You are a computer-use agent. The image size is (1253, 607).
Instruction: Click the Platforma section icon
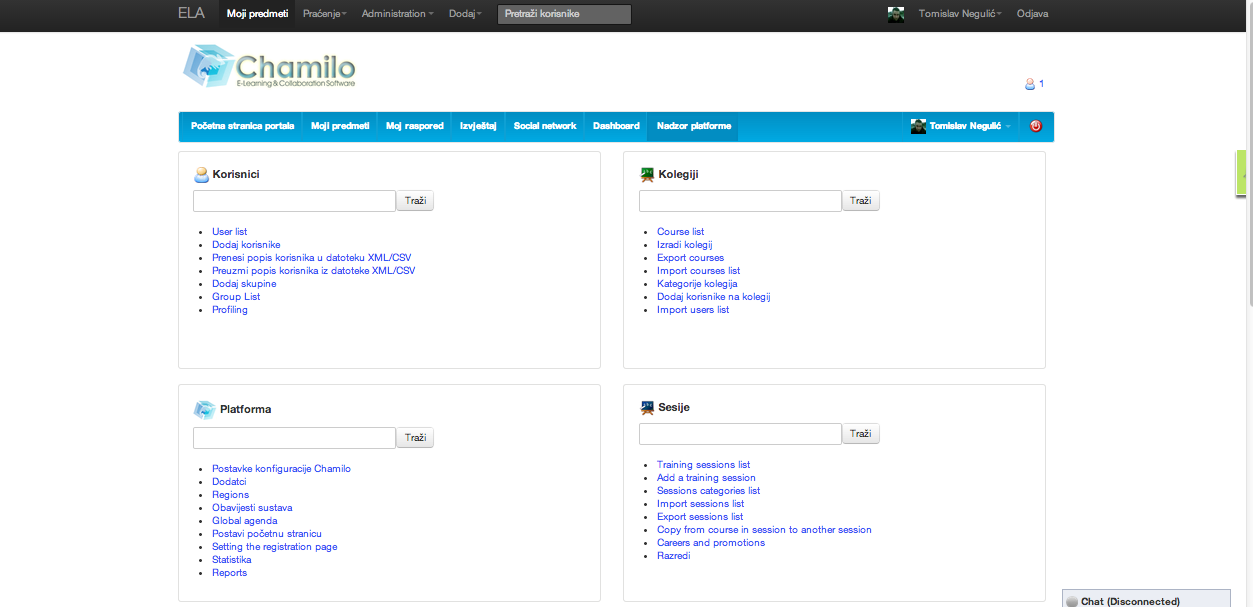pos(204,409)
